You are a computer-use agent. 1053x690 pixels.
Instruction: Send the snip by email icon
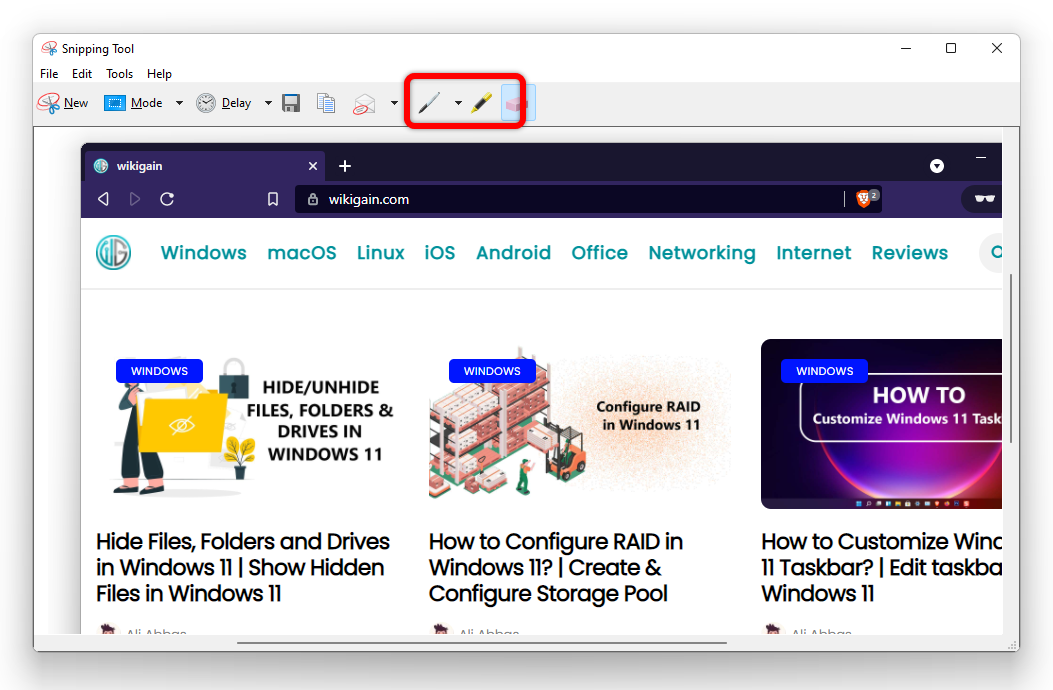pyautogui.click(x=364, y=103)
